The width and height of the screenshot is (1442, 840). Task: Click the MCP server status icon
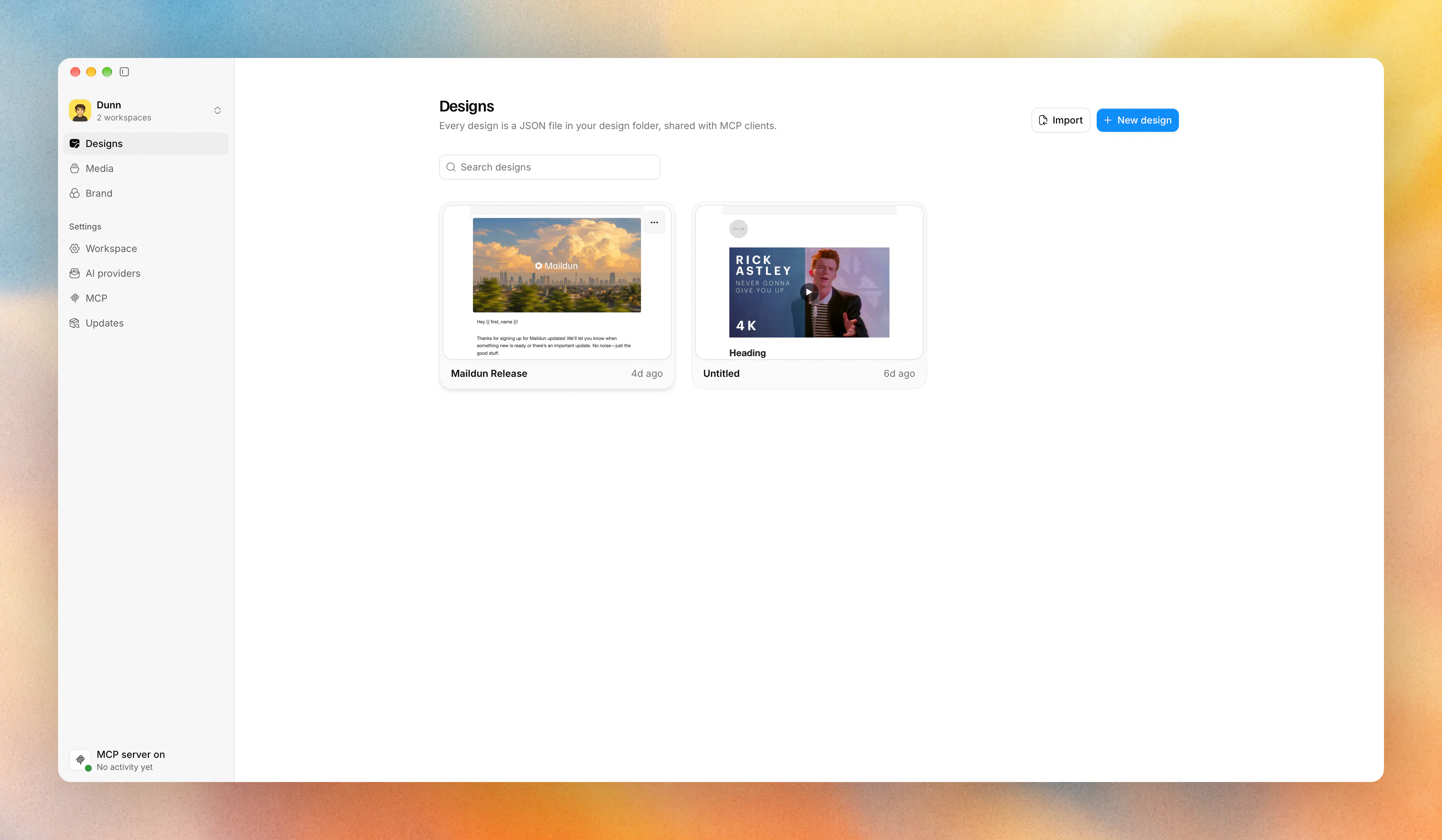click(80, 760)
